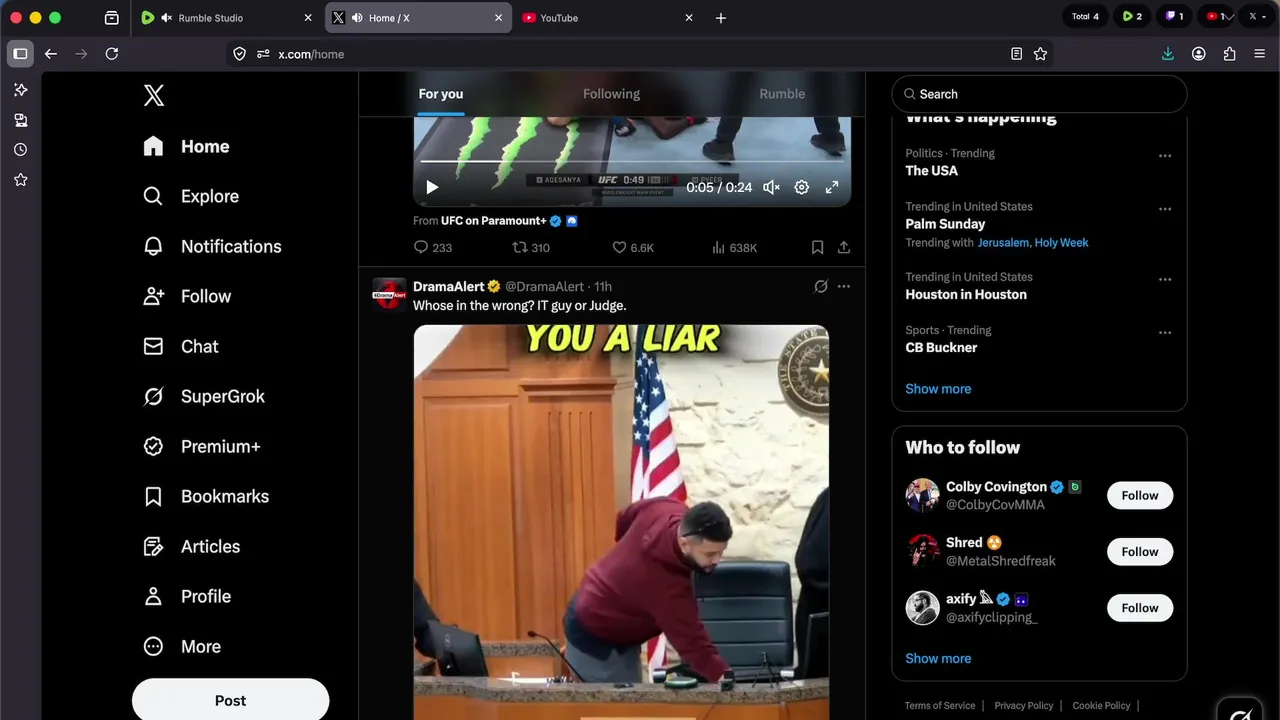Open browser extensions puzzle icon

(1229, 54)
